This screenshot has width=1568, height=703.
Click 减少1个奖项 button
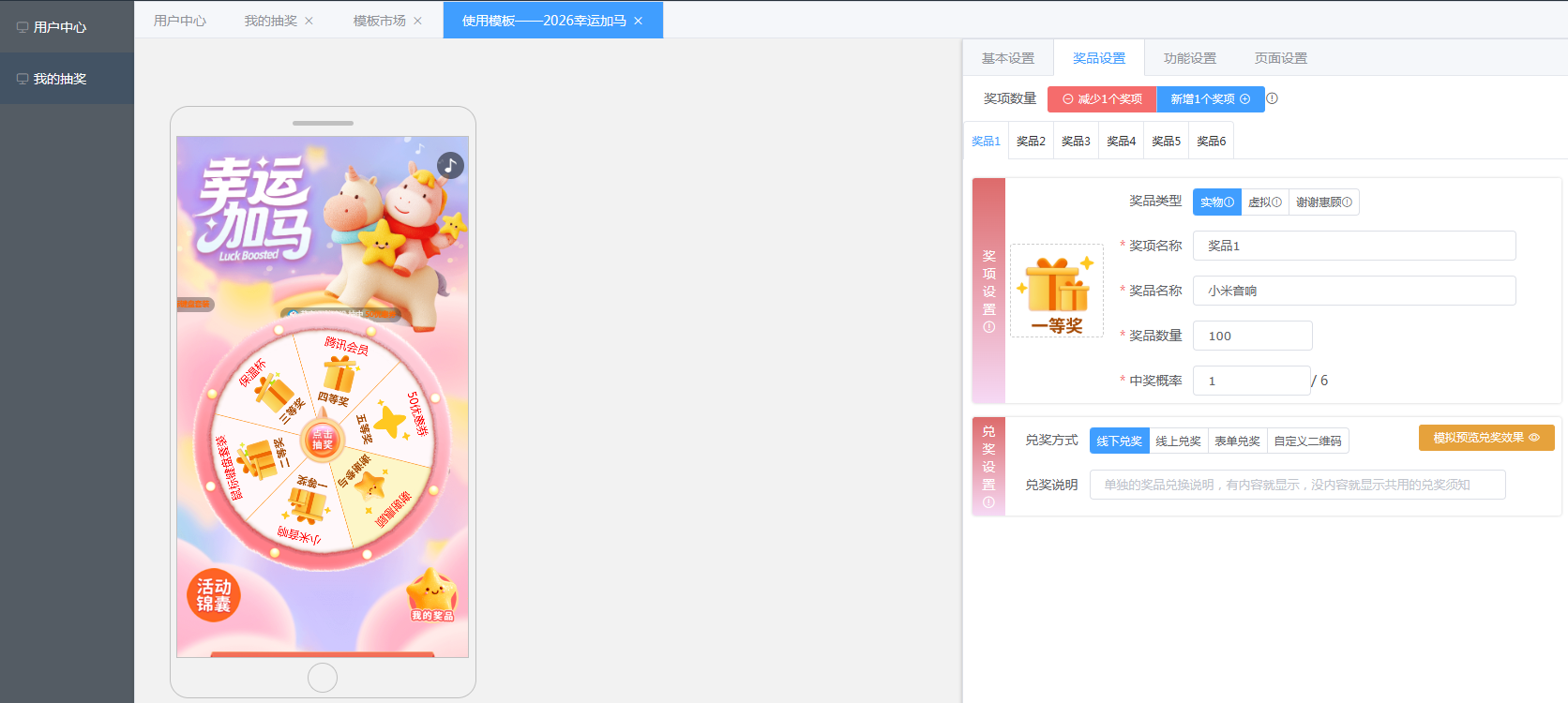coord(1102,99)
